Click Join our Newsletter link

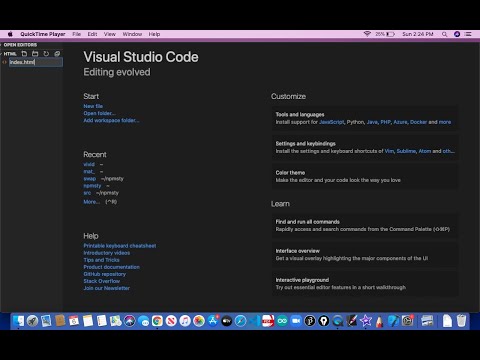107,288
